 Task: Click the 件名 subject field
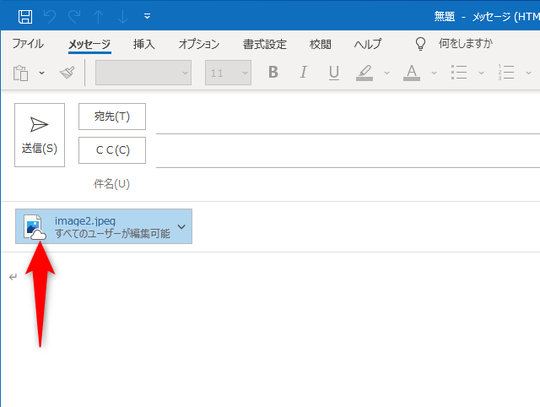[x=348, y=184]
